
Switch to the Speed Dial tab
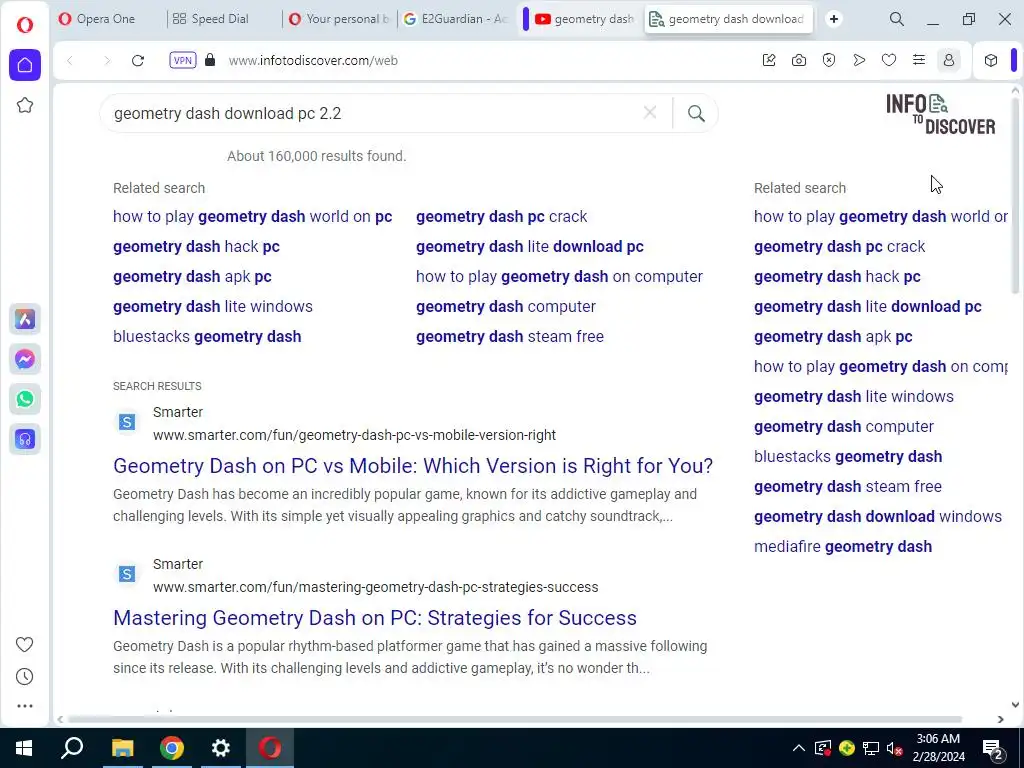click(219, 19)
